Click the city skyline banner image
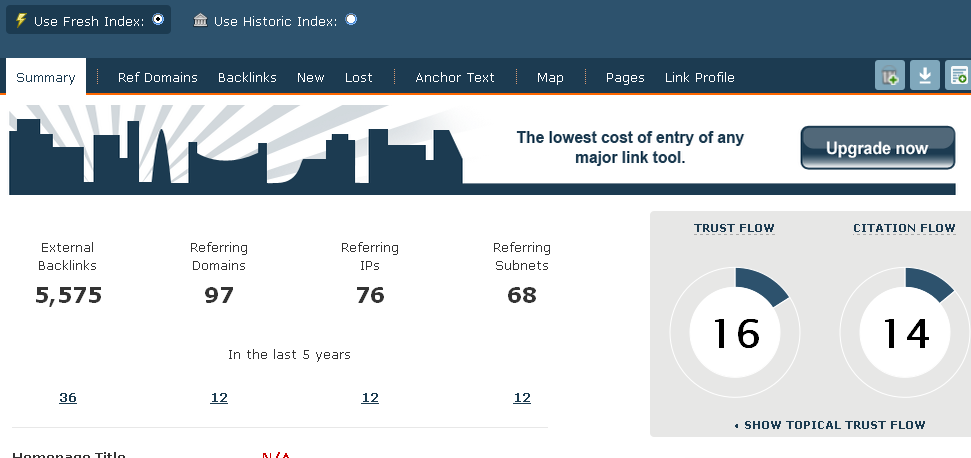971x458 pixels. [x=235, y=150]
